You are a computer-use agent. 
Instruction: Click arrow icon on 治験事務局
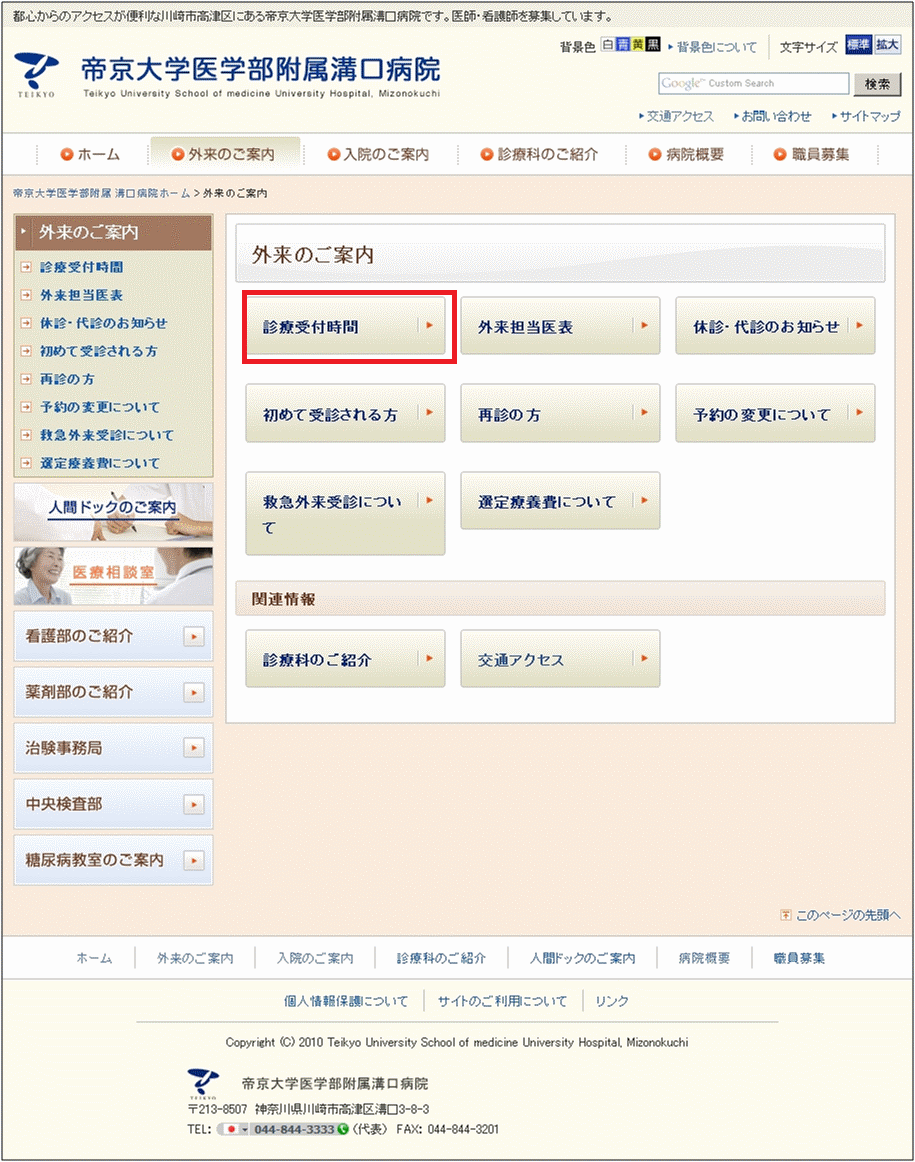194,748
